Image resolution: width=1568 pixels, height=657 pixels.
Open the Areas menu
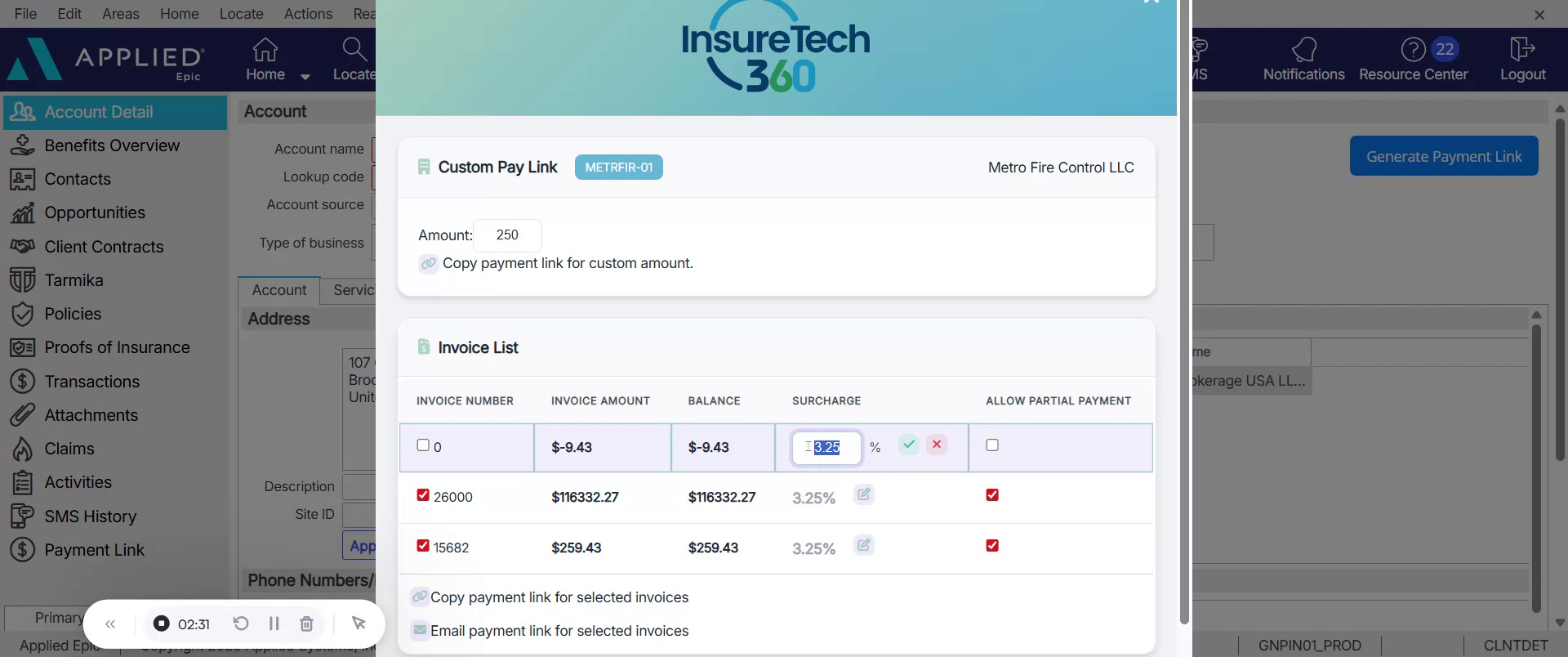pos(120,14)
